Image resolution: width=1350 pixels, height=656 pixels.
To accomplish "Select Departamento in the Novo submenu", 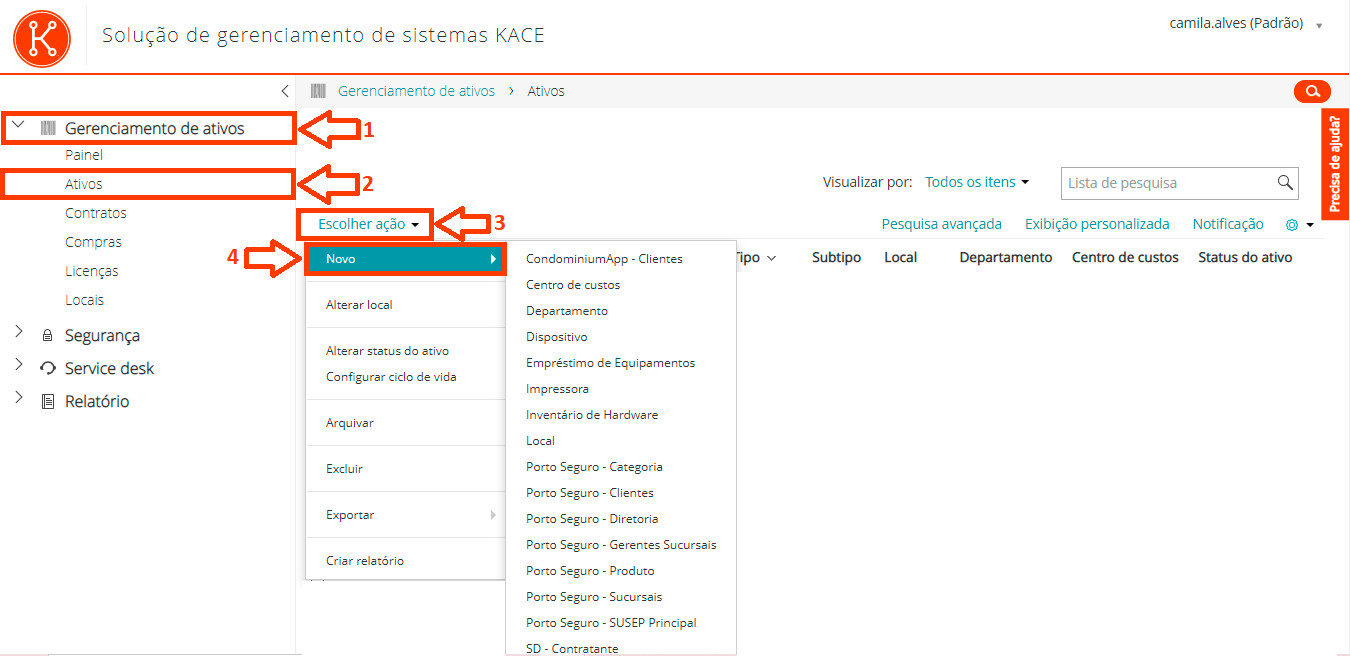I will pyautogui.click(x=567, y=311).
